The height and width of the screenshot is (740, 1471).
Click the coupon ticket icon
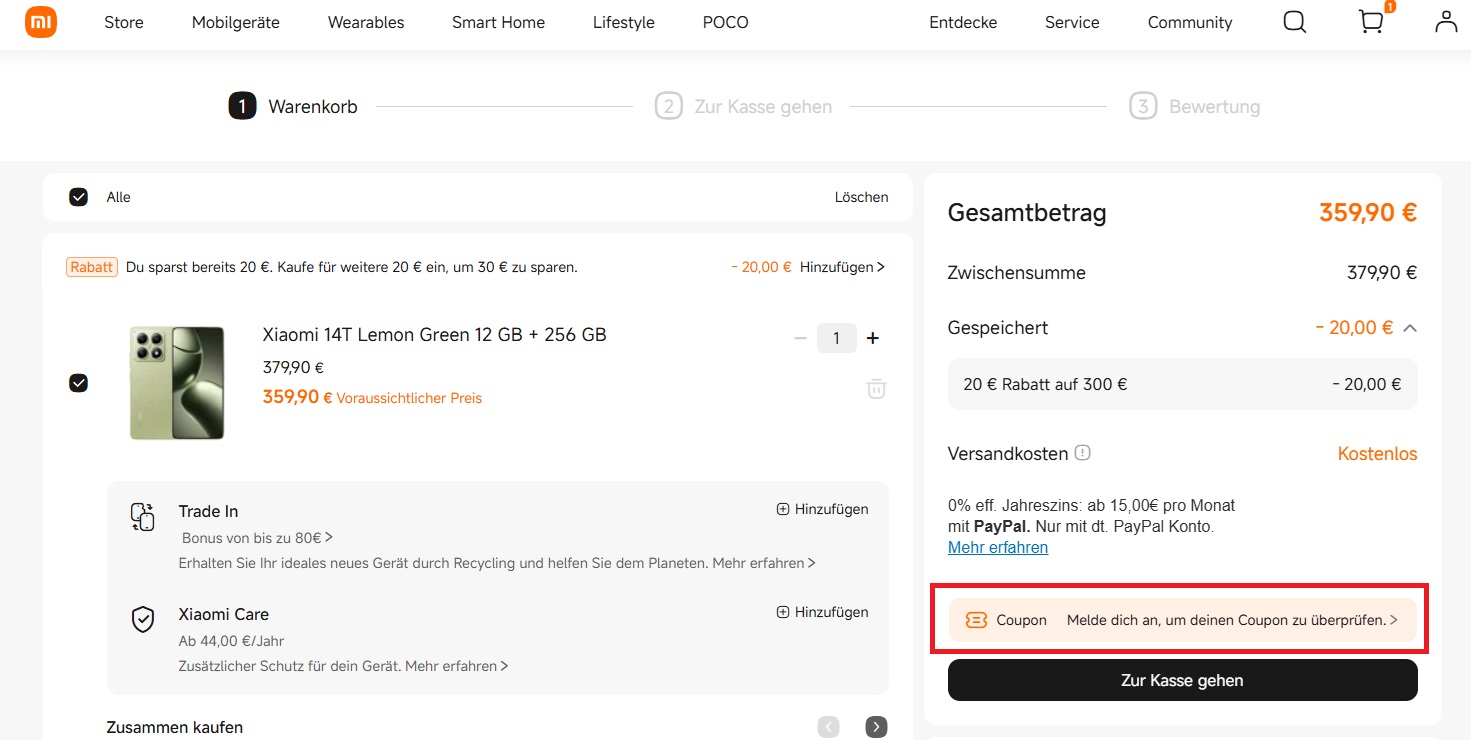tap(976, 620)
